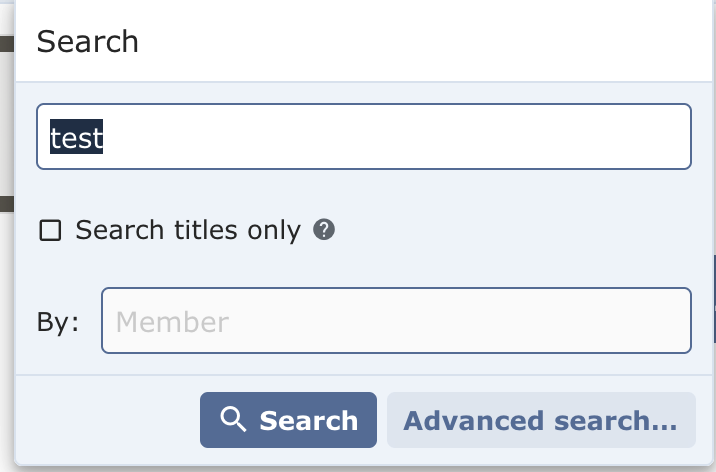This screenshot has height=472, width=716.
Task: Click the search keywords field containing "test"
Action: 363,137
